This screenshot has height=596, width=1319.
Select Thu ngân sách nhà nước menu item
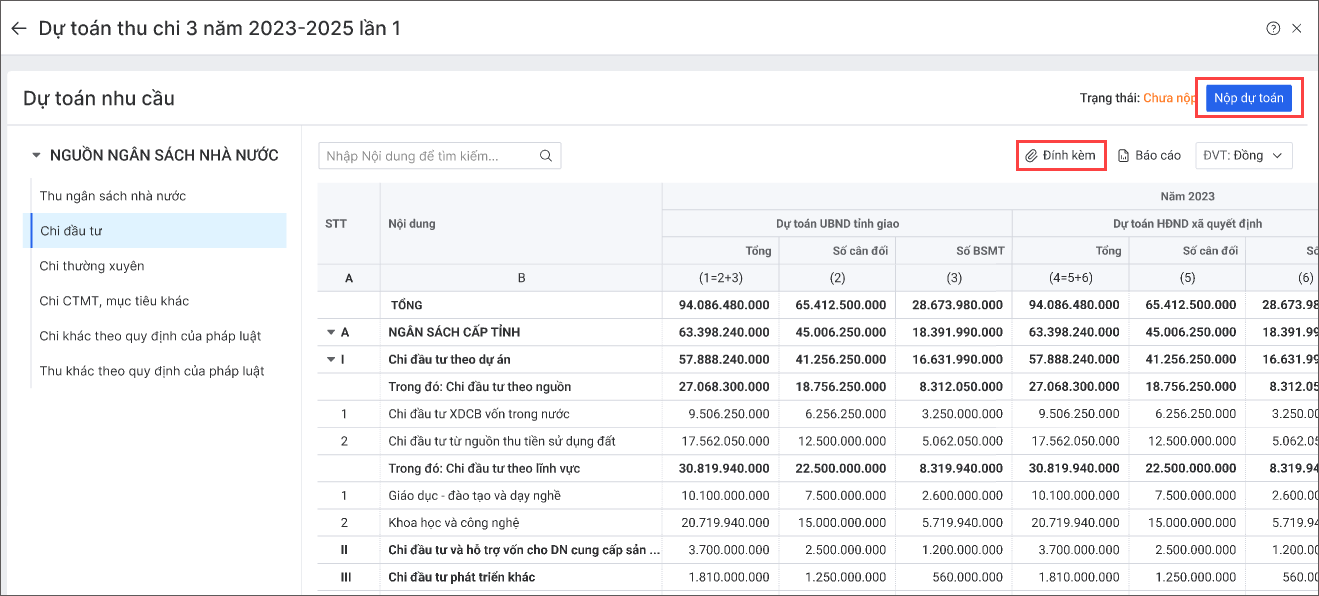(113, 196)
